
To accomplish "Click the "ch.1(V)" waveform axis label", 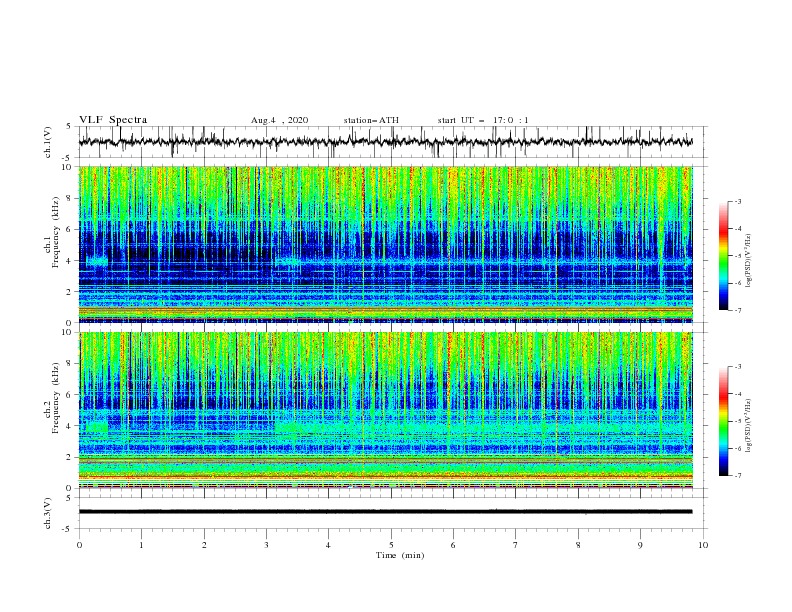I will tap(48, 142).
